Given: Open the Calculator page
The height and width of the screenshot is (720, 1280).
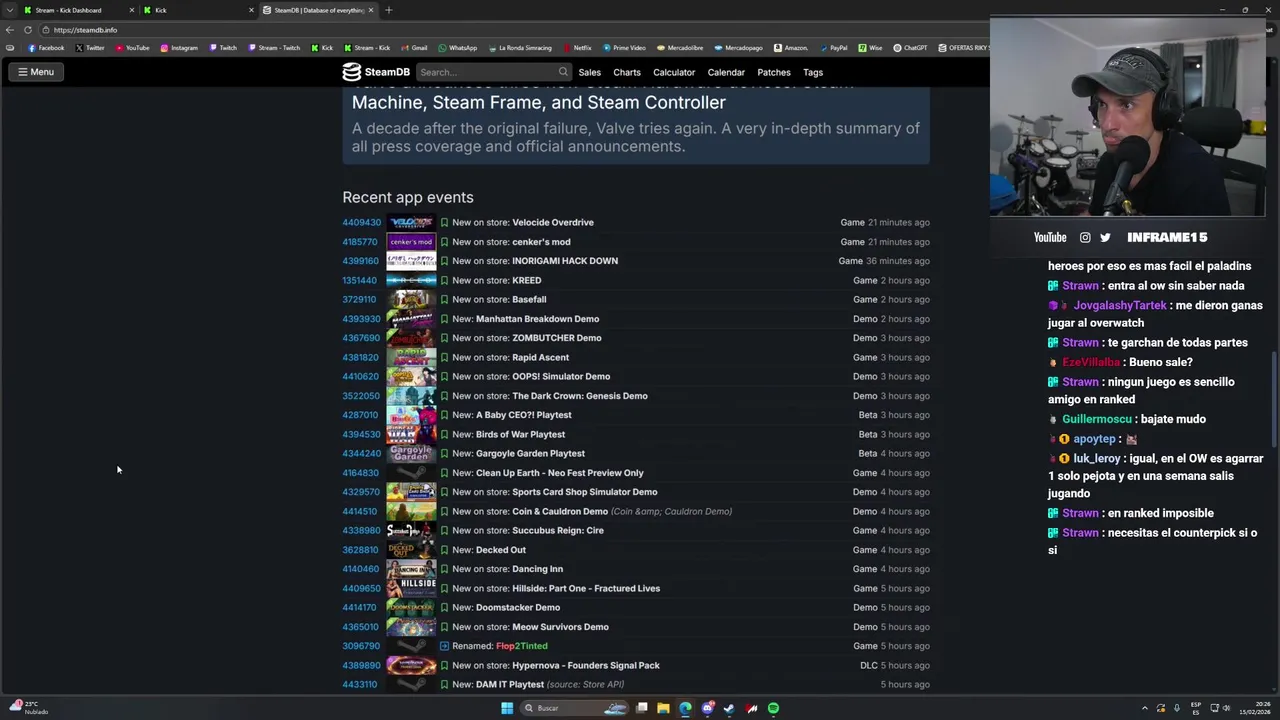Looking at the screenshot, I should [x=674, y=72].
